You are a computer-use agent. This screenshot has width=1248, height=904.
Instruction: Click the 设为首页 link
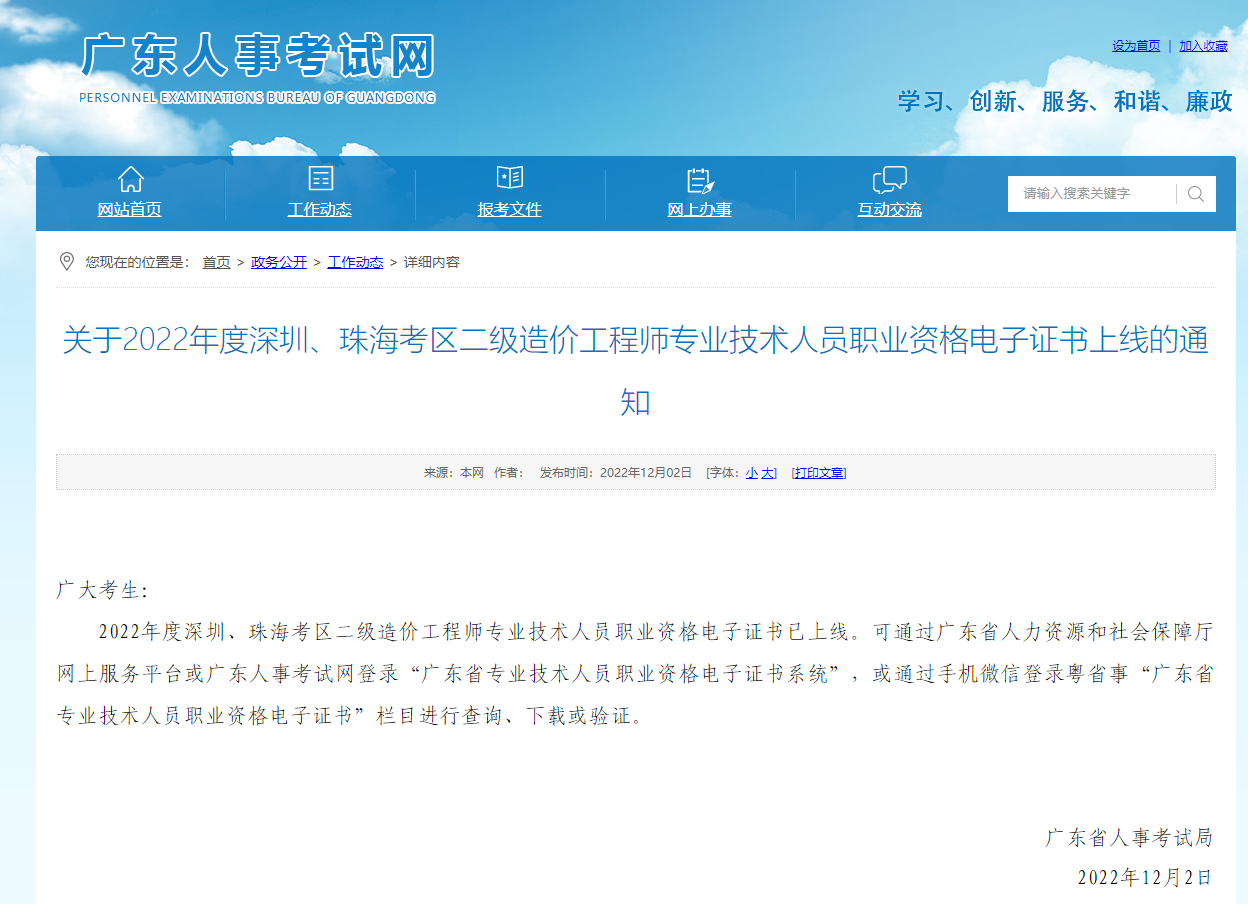(x=1136, y=46)
